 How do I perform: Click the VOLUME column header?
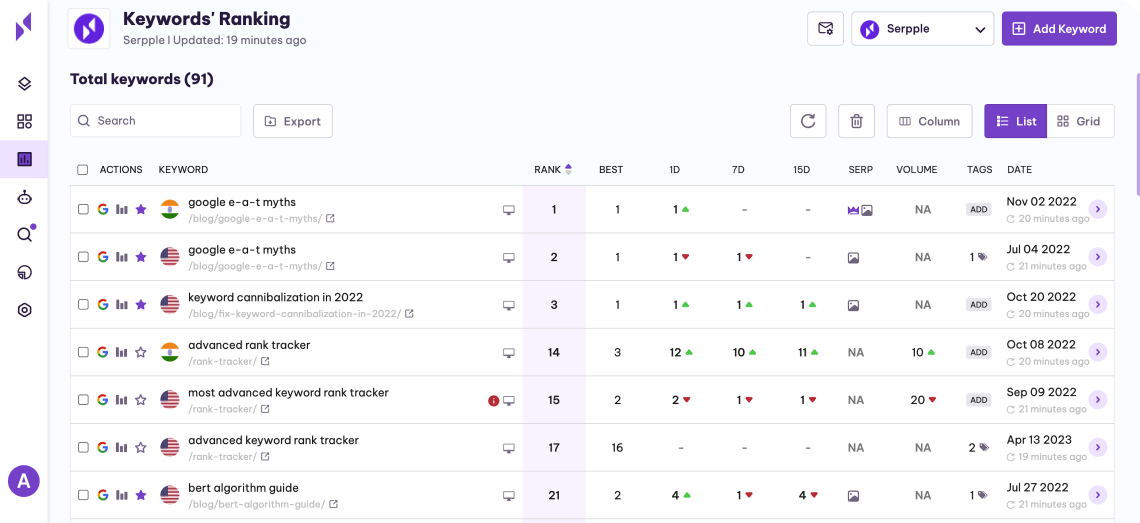click(916, 169)
